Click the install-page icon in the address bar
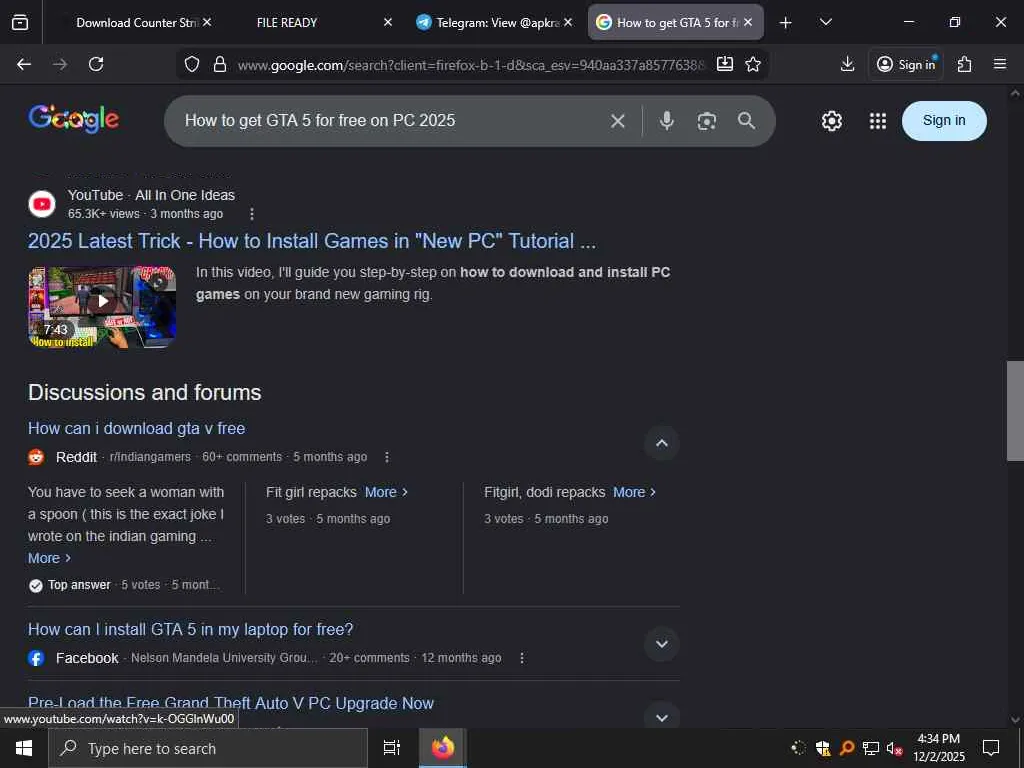 click(724, 64)
